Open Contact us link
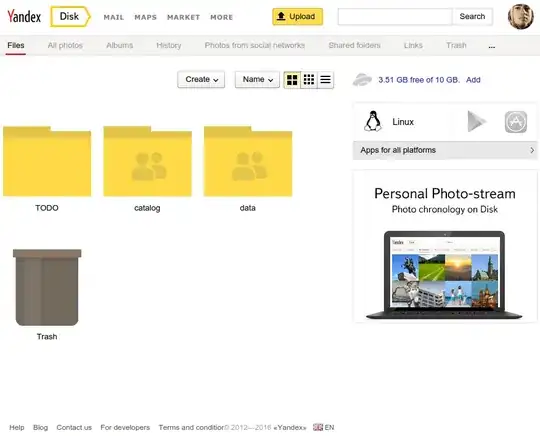This screenshot has height=436, width=540. pyautogui.click(x=74, y=427)
